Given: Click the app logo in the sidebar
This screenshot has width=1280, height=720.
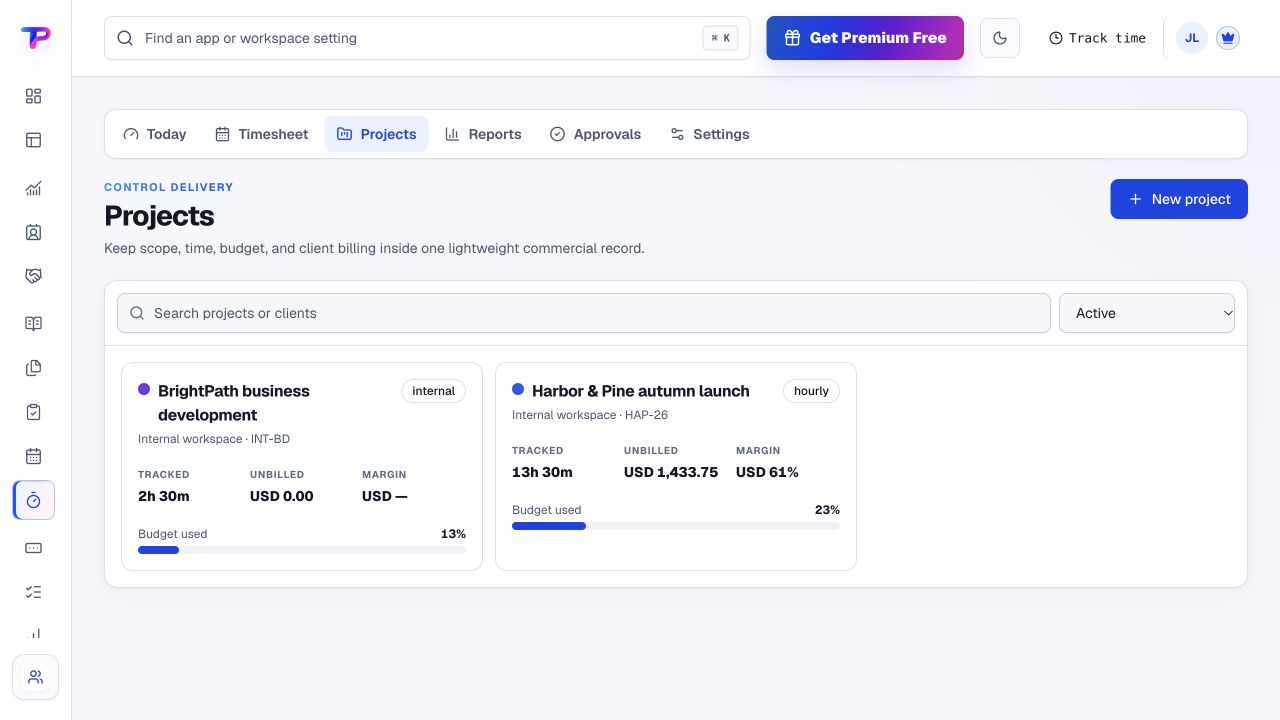Looking at the screenshot, I should (x=35, y=38).
